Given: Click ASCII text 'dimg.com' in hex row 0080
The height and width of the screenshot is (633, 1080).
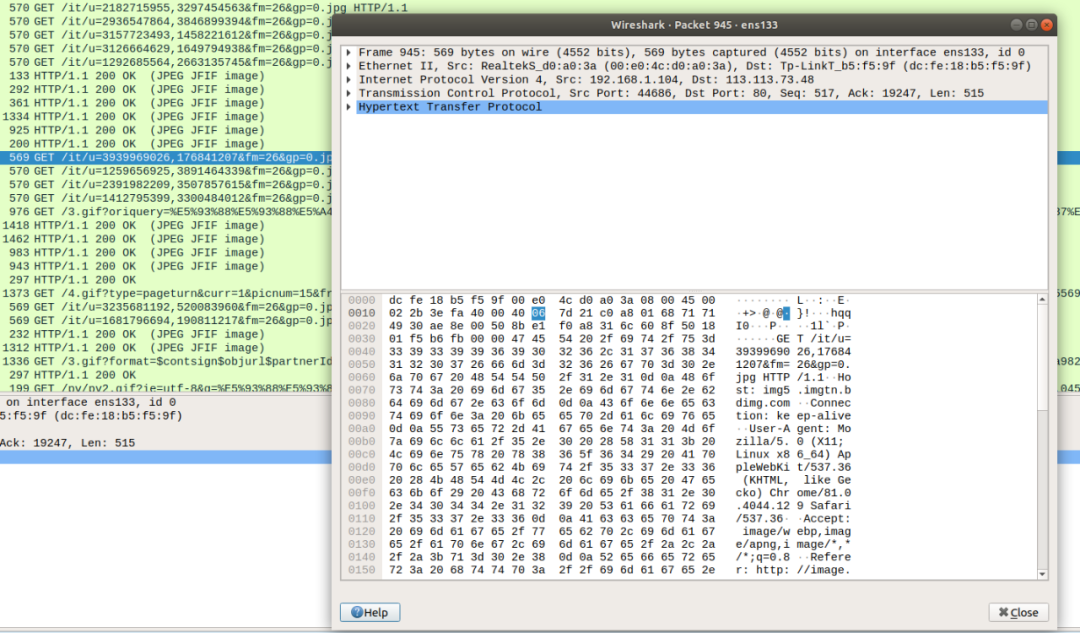Looking at the screenshot, I should tap(762, 403).
